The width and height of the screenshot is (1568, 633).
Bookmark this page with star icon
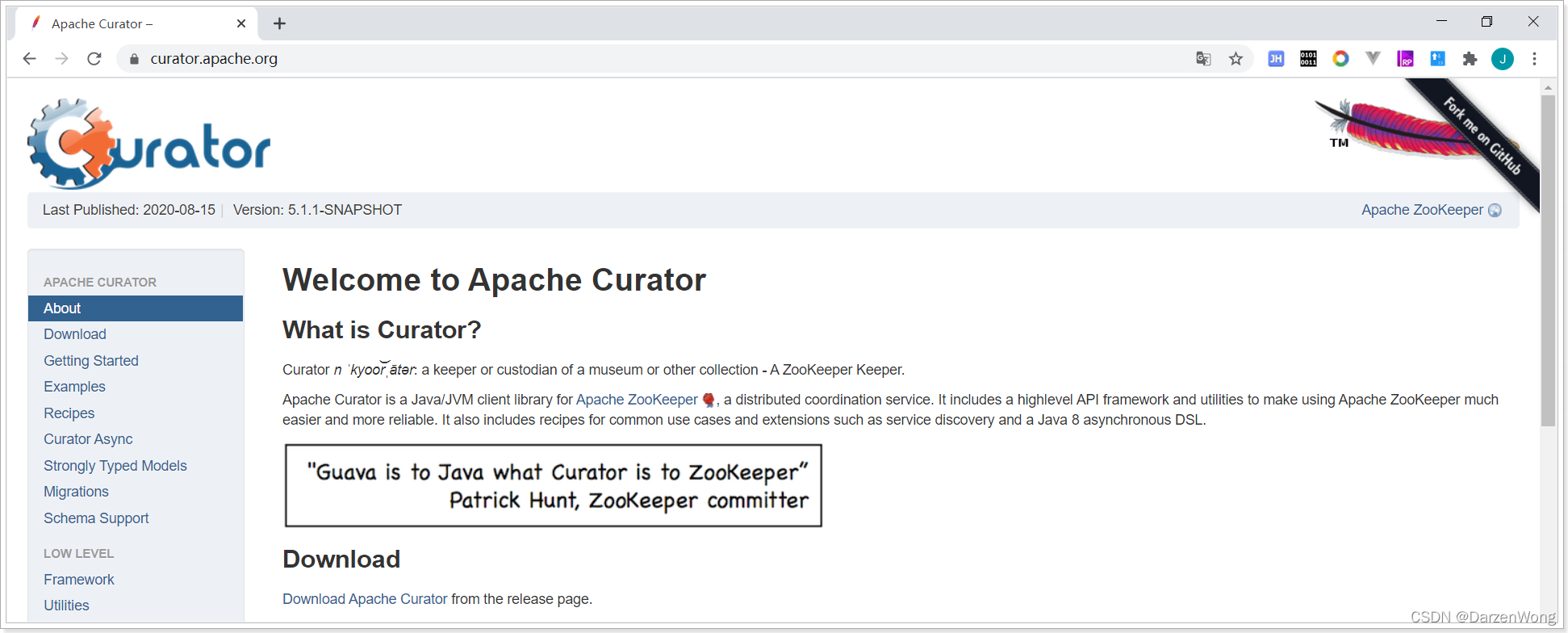pos(1236,59)
